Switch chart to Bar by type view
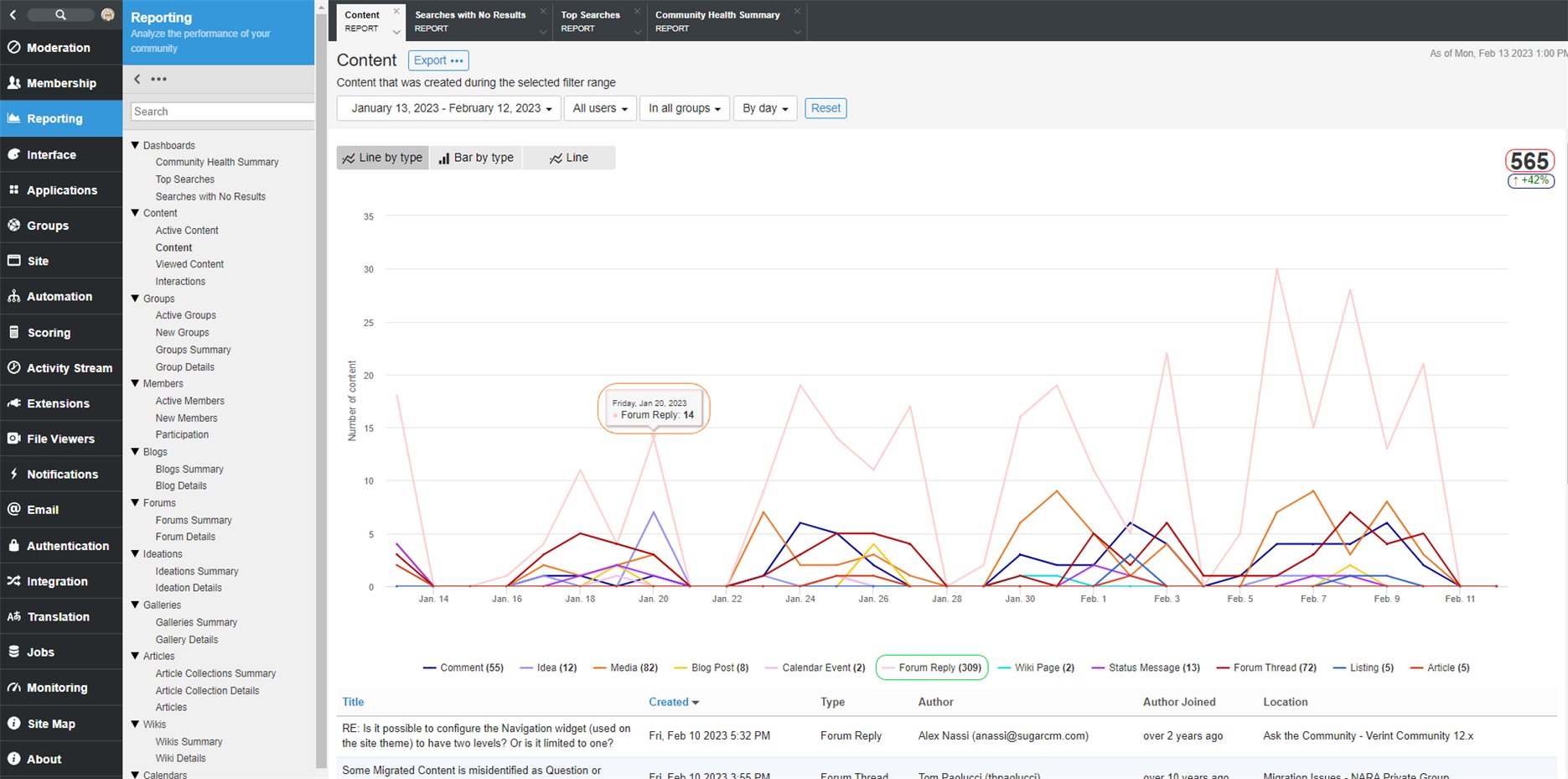The width and height of the screenshot is (1568, 779). [476, 158]
